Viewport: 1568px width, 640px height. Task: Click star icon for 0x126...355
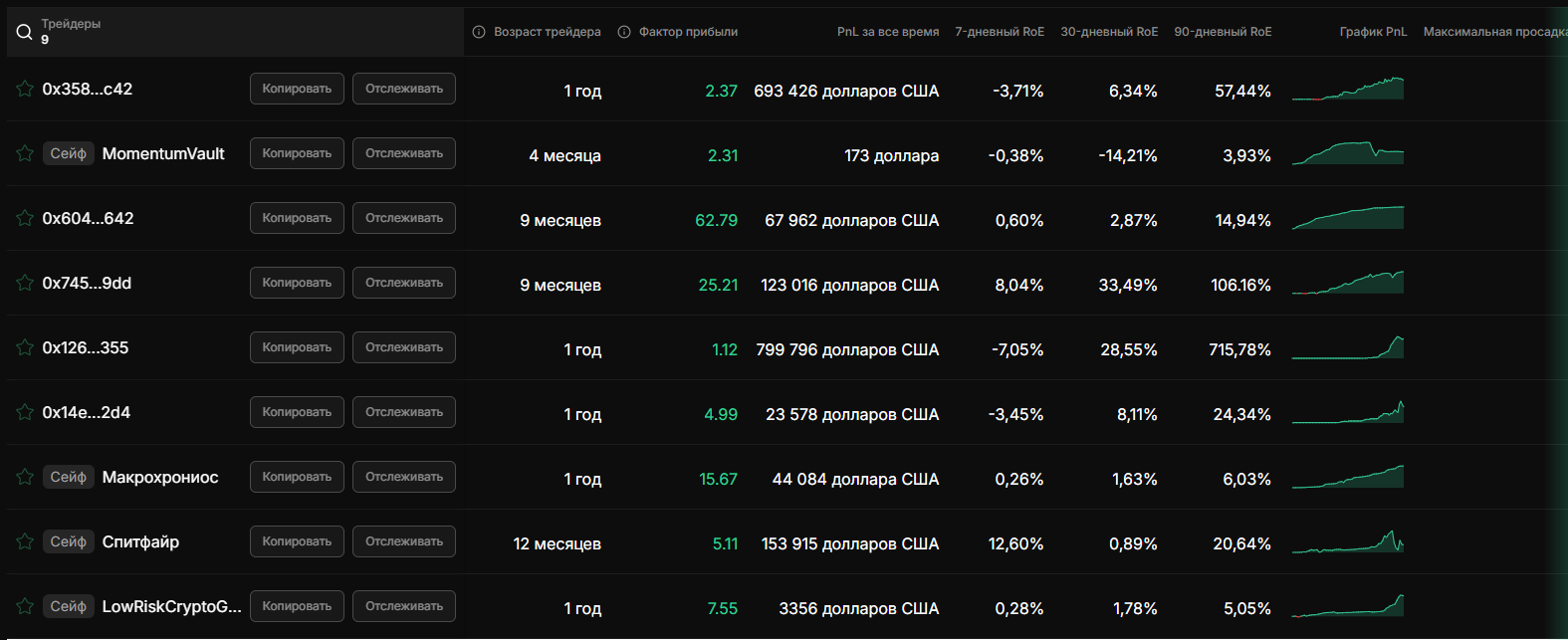tap(25, 347)
